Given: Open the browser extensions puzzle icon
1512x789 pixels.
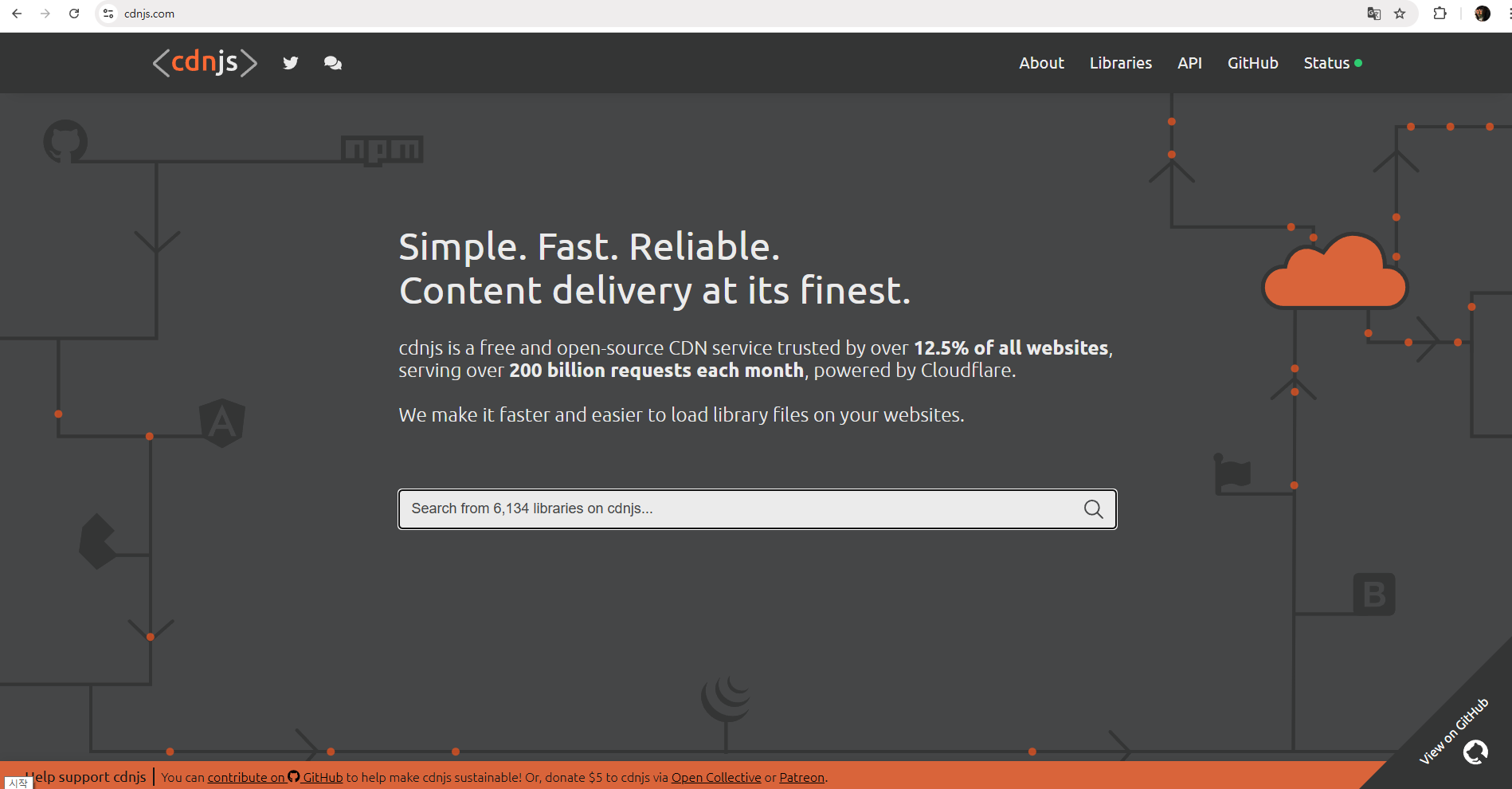Looking at the screenshot, I should pyautogui.click(x=1440, y=14).
